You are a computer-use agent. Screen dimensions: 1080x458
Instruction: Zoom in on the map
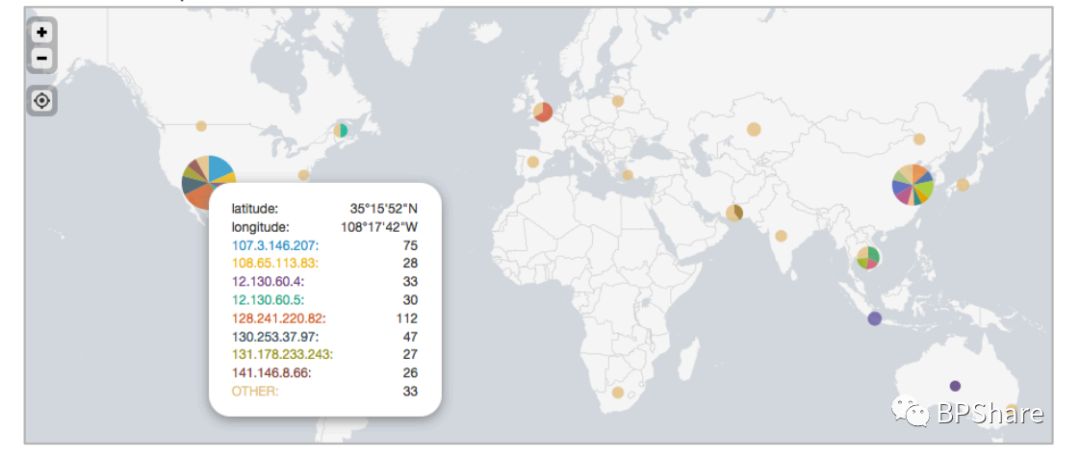(42, 32)
